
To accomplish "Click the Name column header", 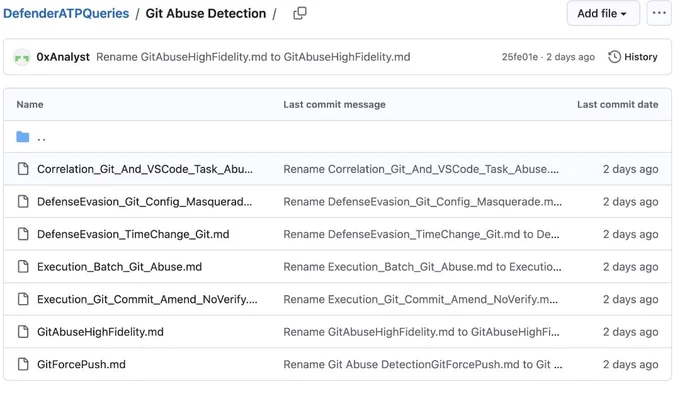I will (30, 104).
